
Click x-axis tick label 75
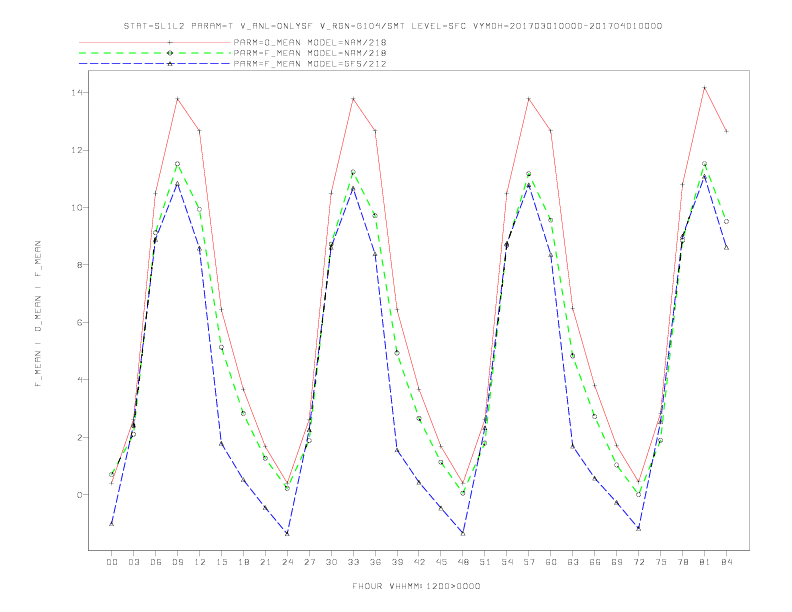pos(661,562)
